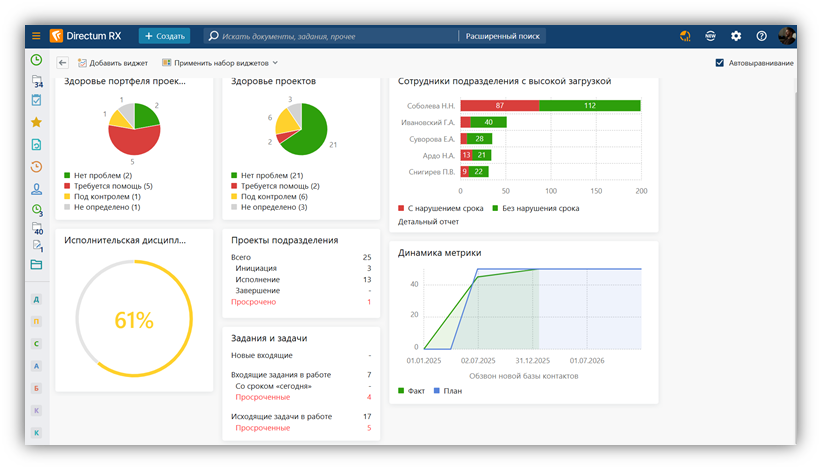Click the gear settings icon

[736, 36]
